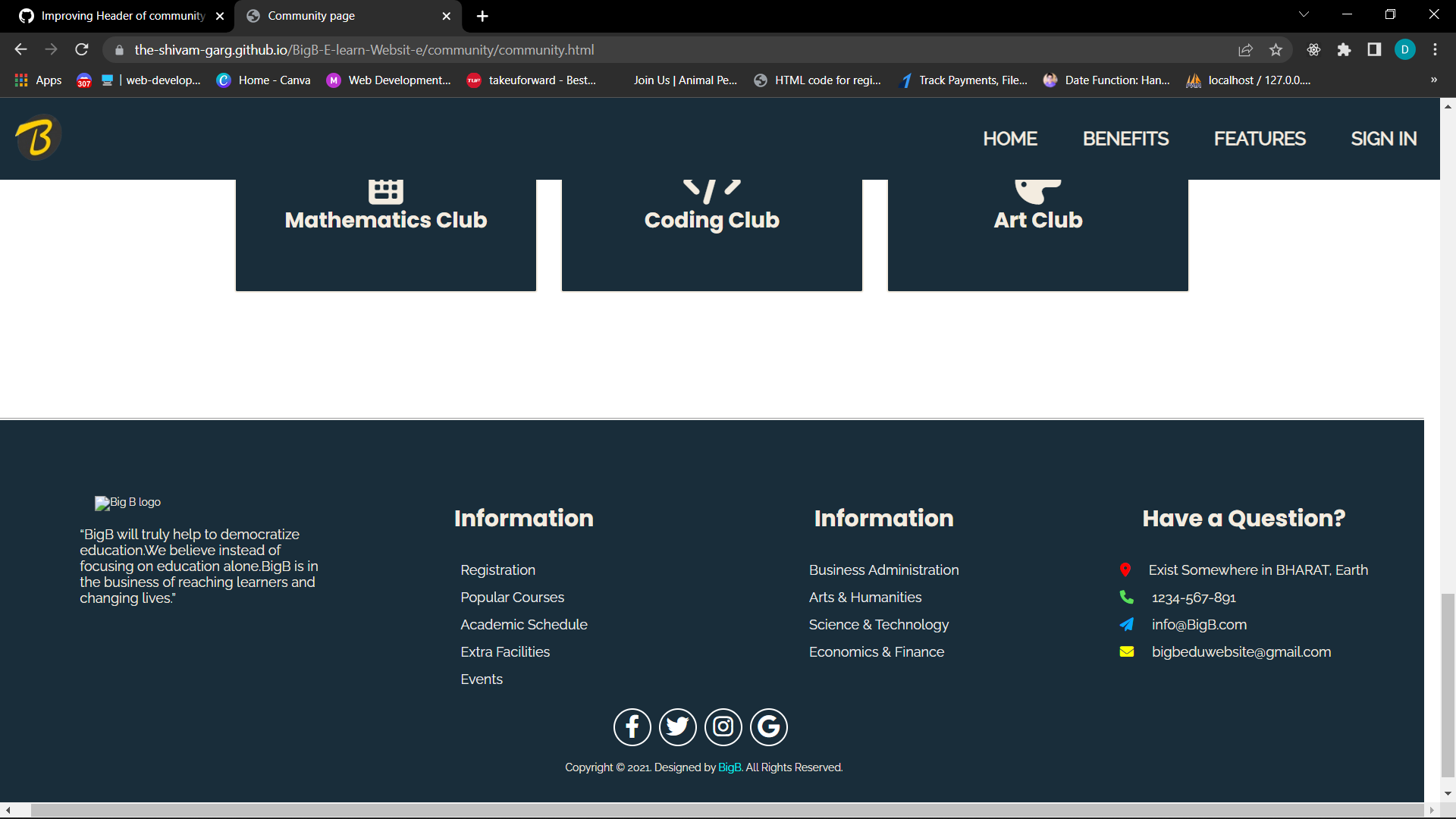Open the tab search dropdown arrow

point(1304,14)
